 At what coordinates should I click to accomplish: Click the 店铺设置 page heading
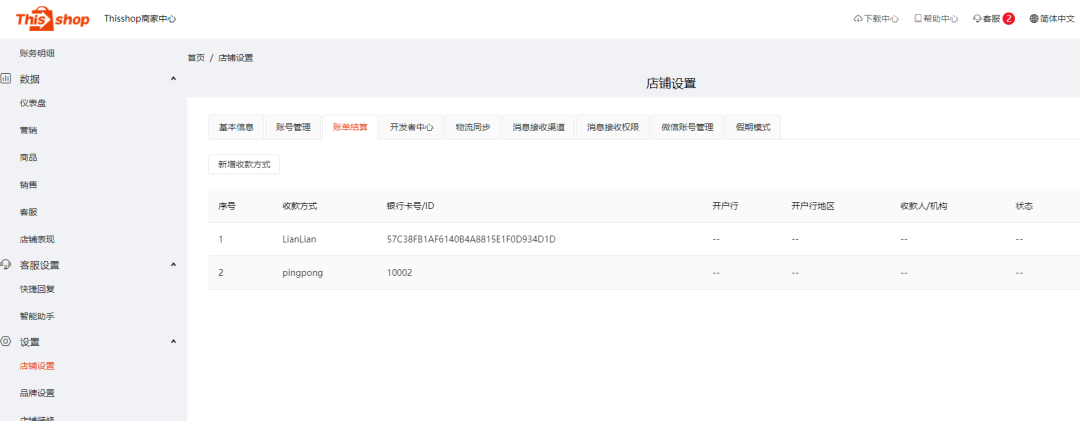[x=671, y=83]
